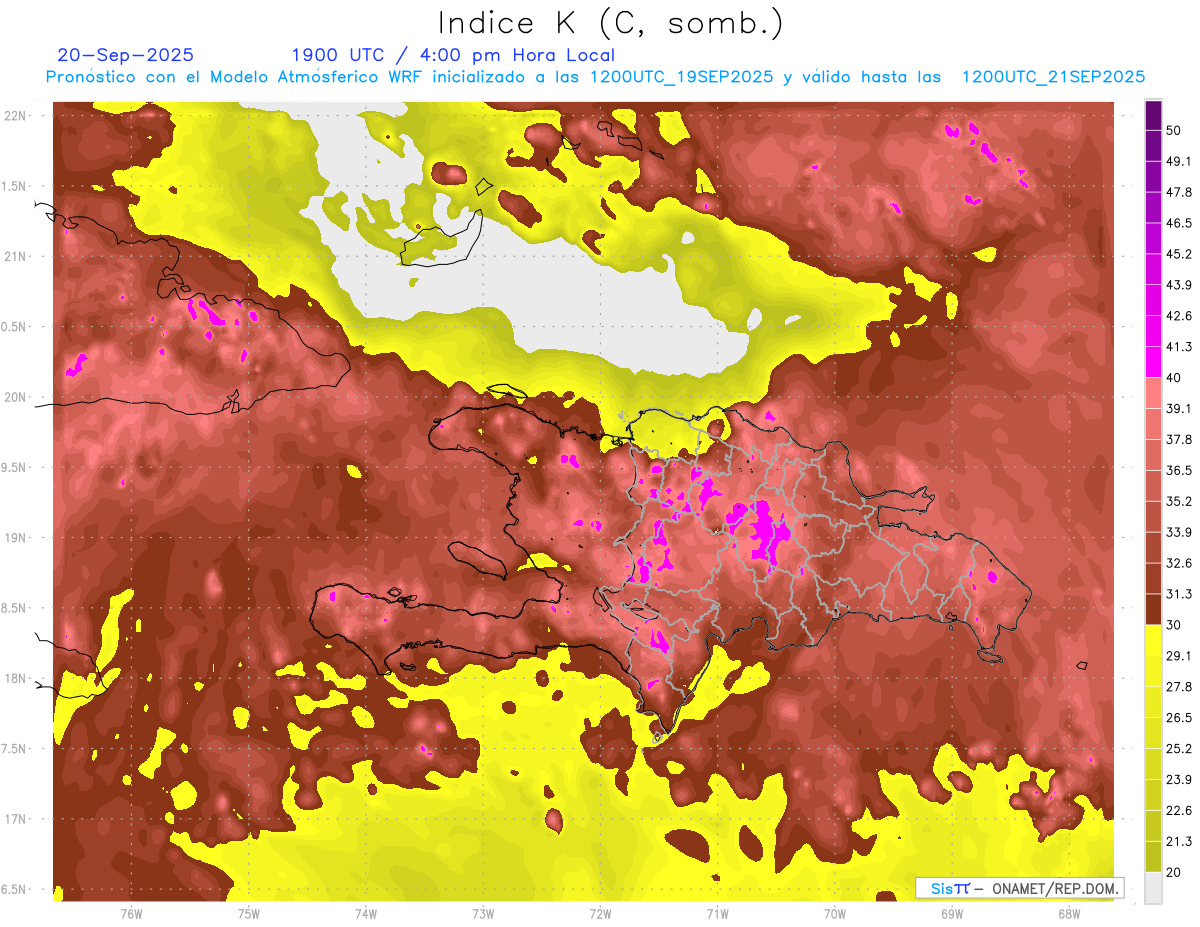1200x927 pixels.
Task: Click the longitude axis label "71W"
Action: (717, 914)
